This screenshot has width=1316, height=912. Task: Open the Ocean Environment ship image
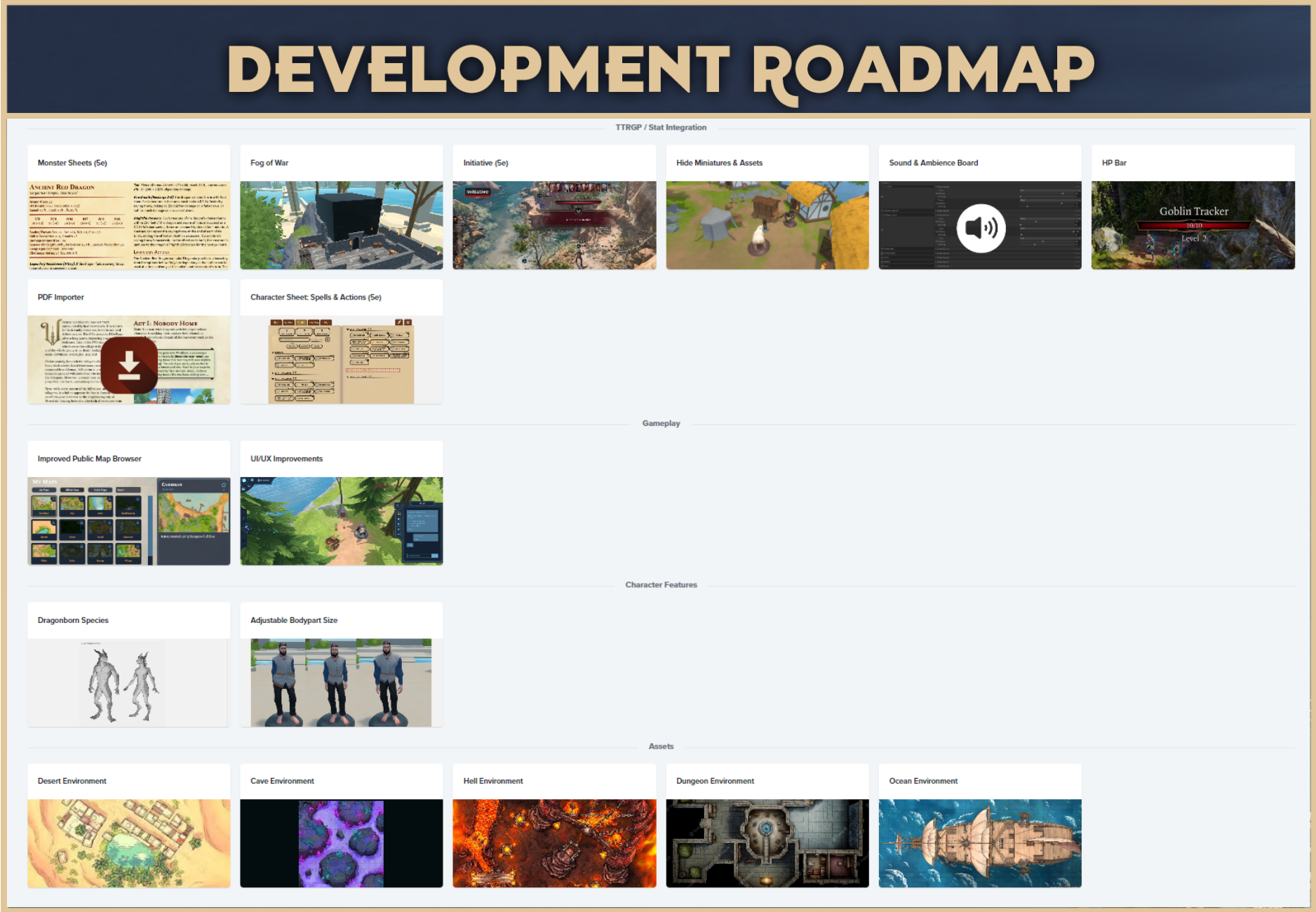980,843
